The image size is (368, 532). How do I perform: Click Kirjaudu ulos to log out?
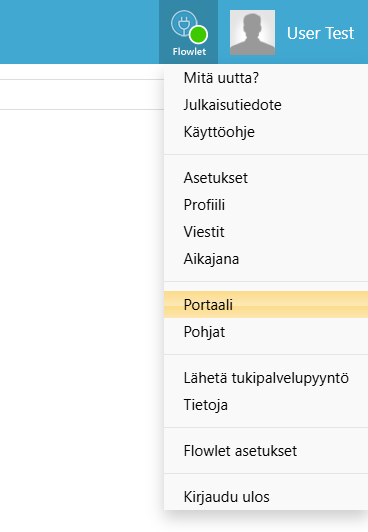point(266,497)
